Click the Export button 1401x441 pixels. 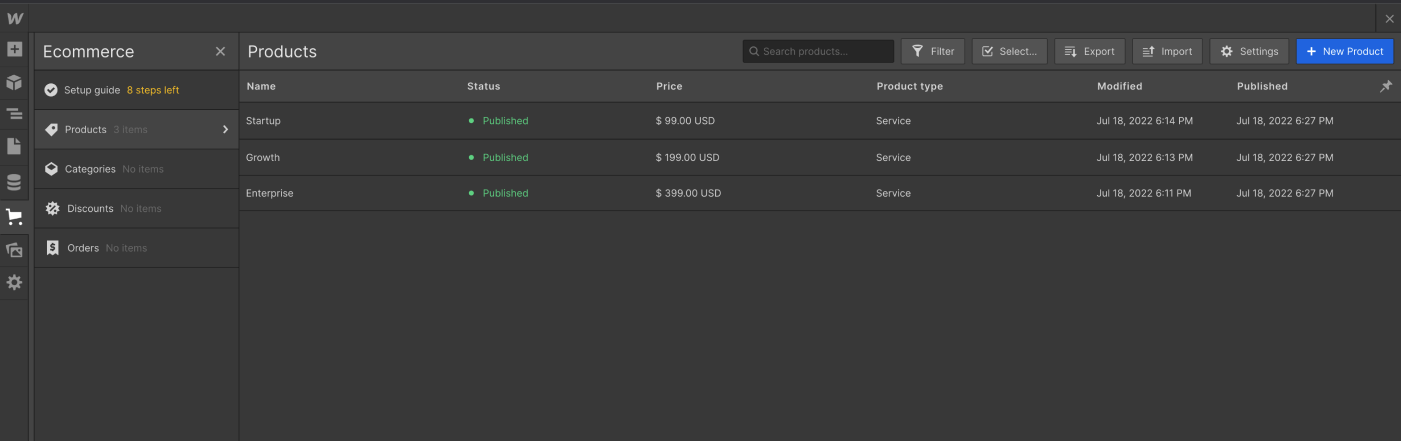[1089, 52]
